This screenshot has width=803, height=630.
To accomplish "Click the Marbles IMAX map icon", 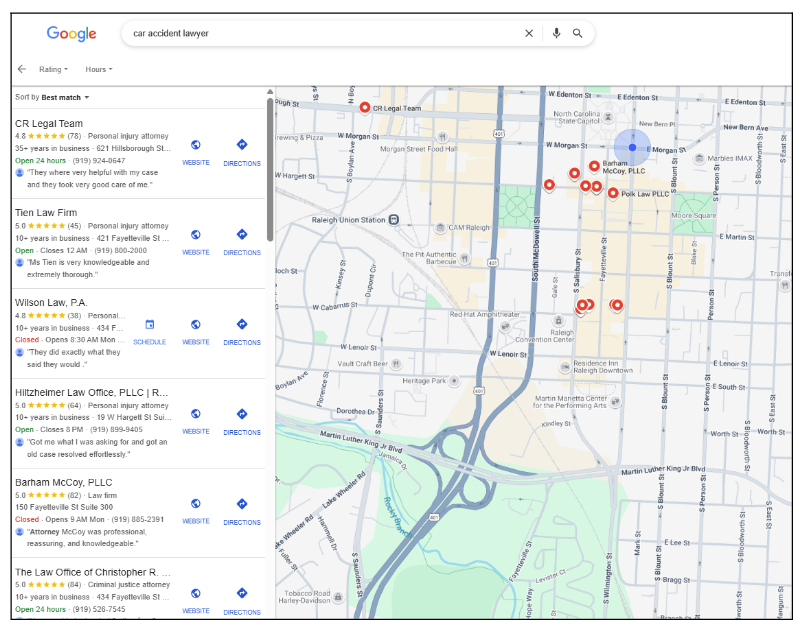I will (x=699, y=158).
